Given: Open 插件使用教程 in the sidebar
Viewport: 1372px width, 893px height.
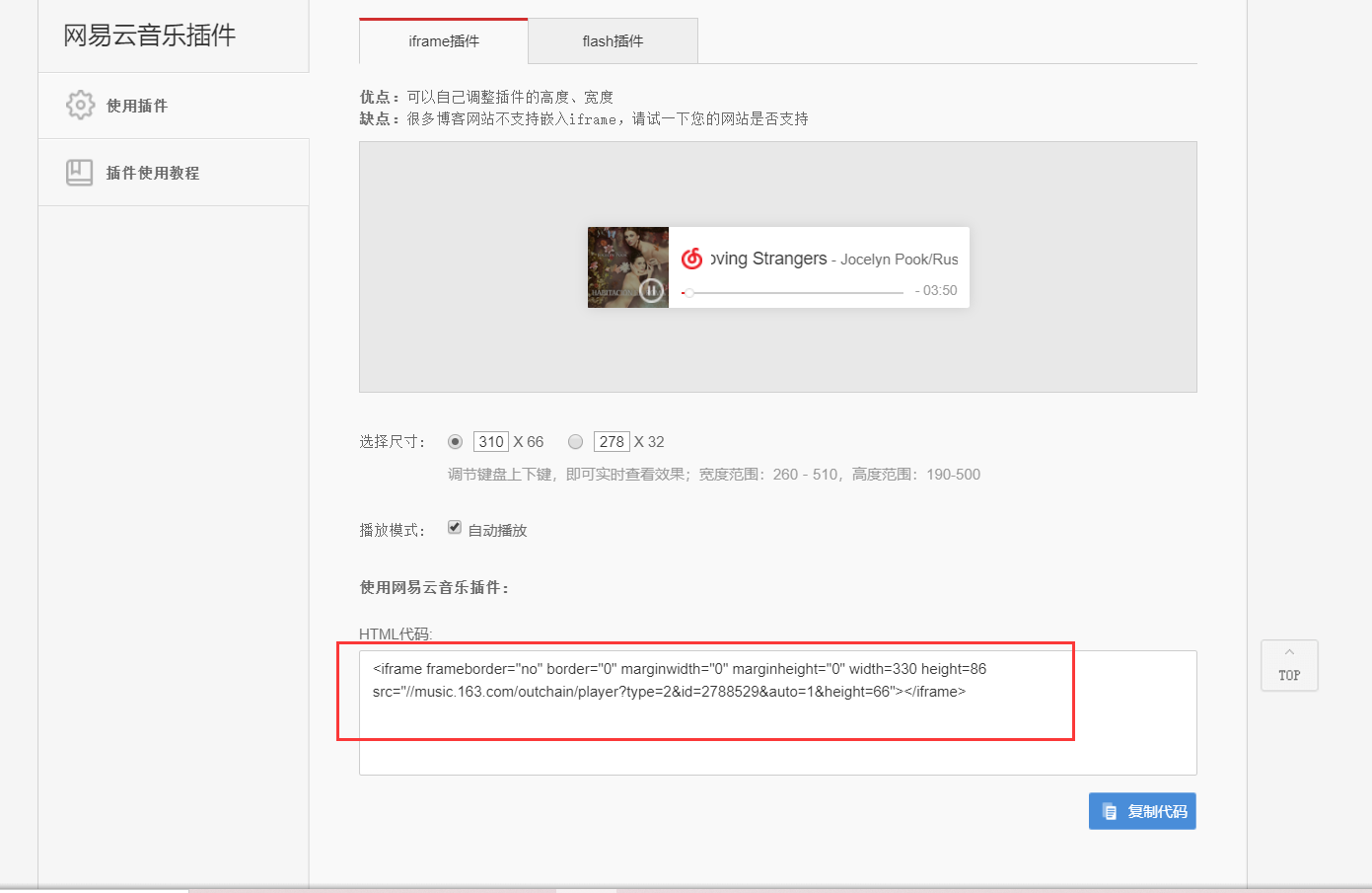Looking at the screenshot, I should (174, 173).
